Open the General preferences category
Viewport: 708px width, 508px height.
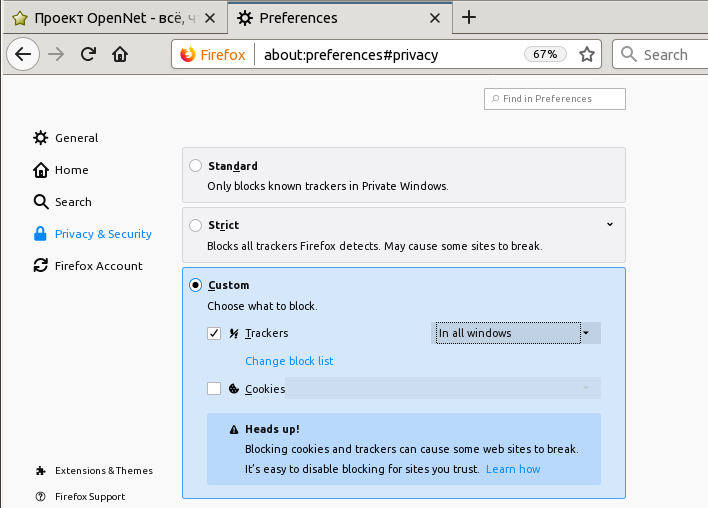76,138
